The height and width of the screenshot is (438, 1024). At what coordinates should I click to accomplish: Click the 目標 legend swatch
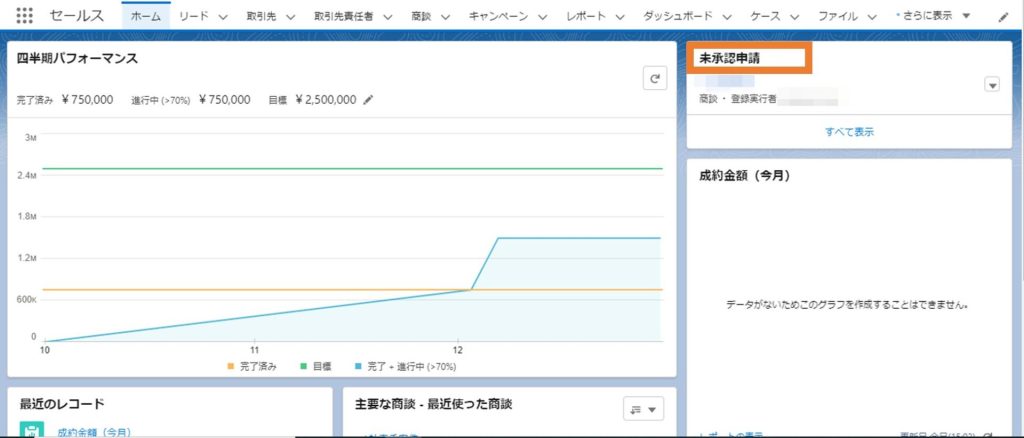303,367
